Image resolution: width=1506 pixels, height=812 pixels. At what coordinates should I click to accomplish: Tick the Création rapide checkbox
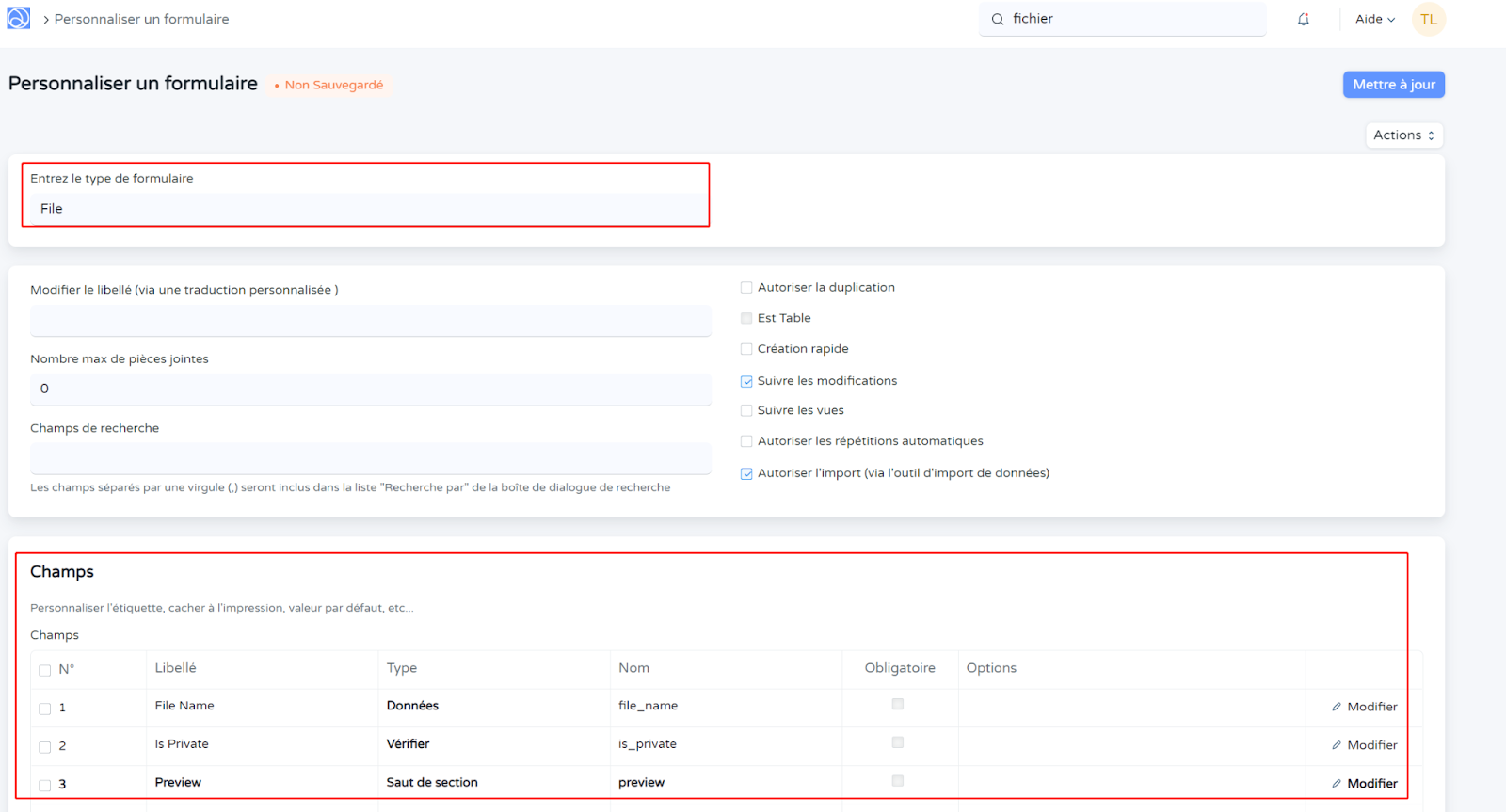click(746, 349)
